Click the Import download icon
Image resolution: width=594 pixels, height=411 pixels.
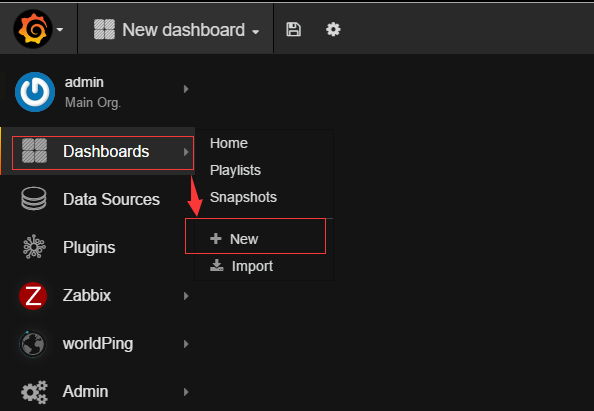click(217, 266)
